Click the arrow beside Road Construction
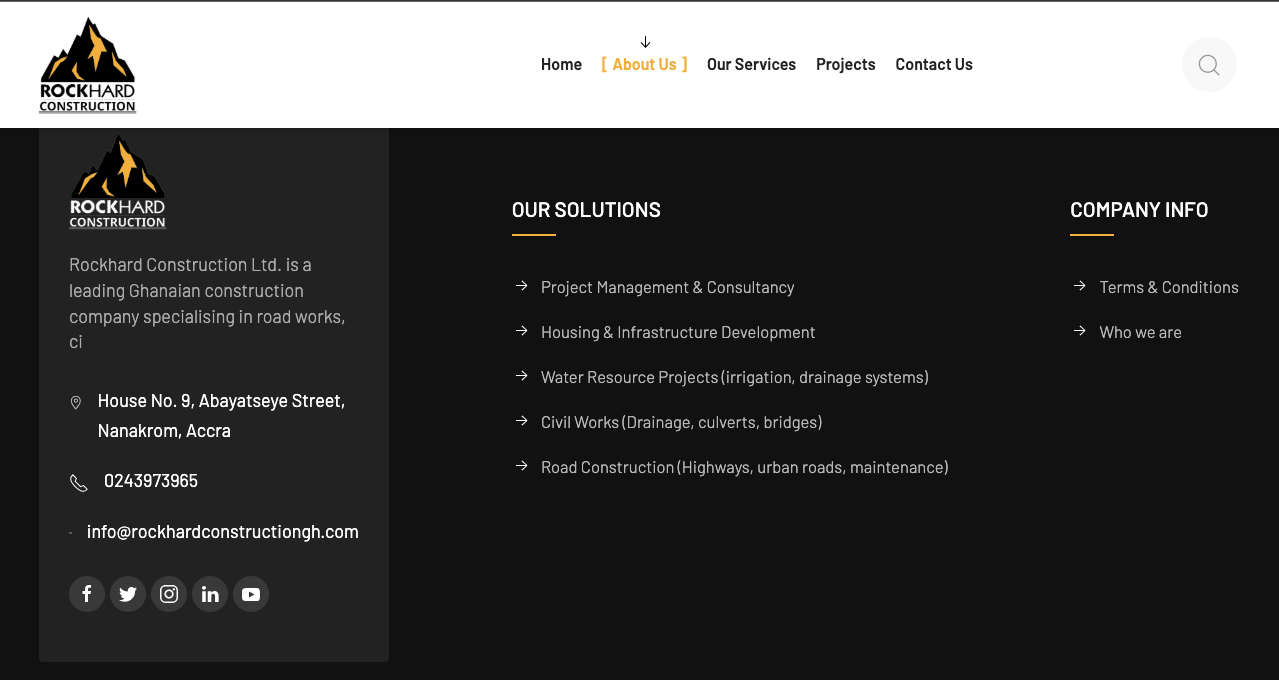The image size is (1279, 680). click(521, 466)
